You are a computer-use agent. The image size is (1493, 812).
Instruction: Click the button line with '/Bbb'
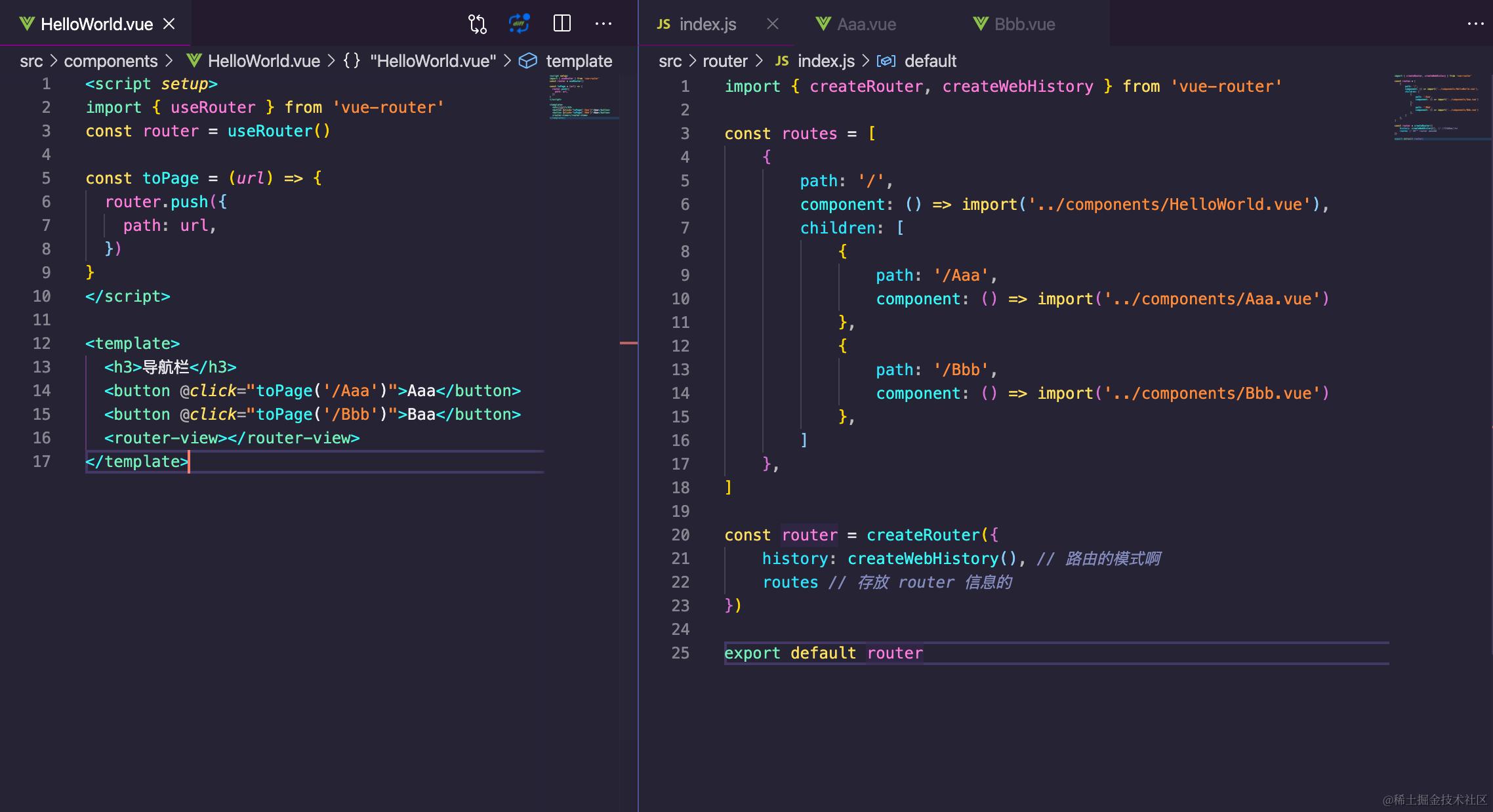point(312,414)
